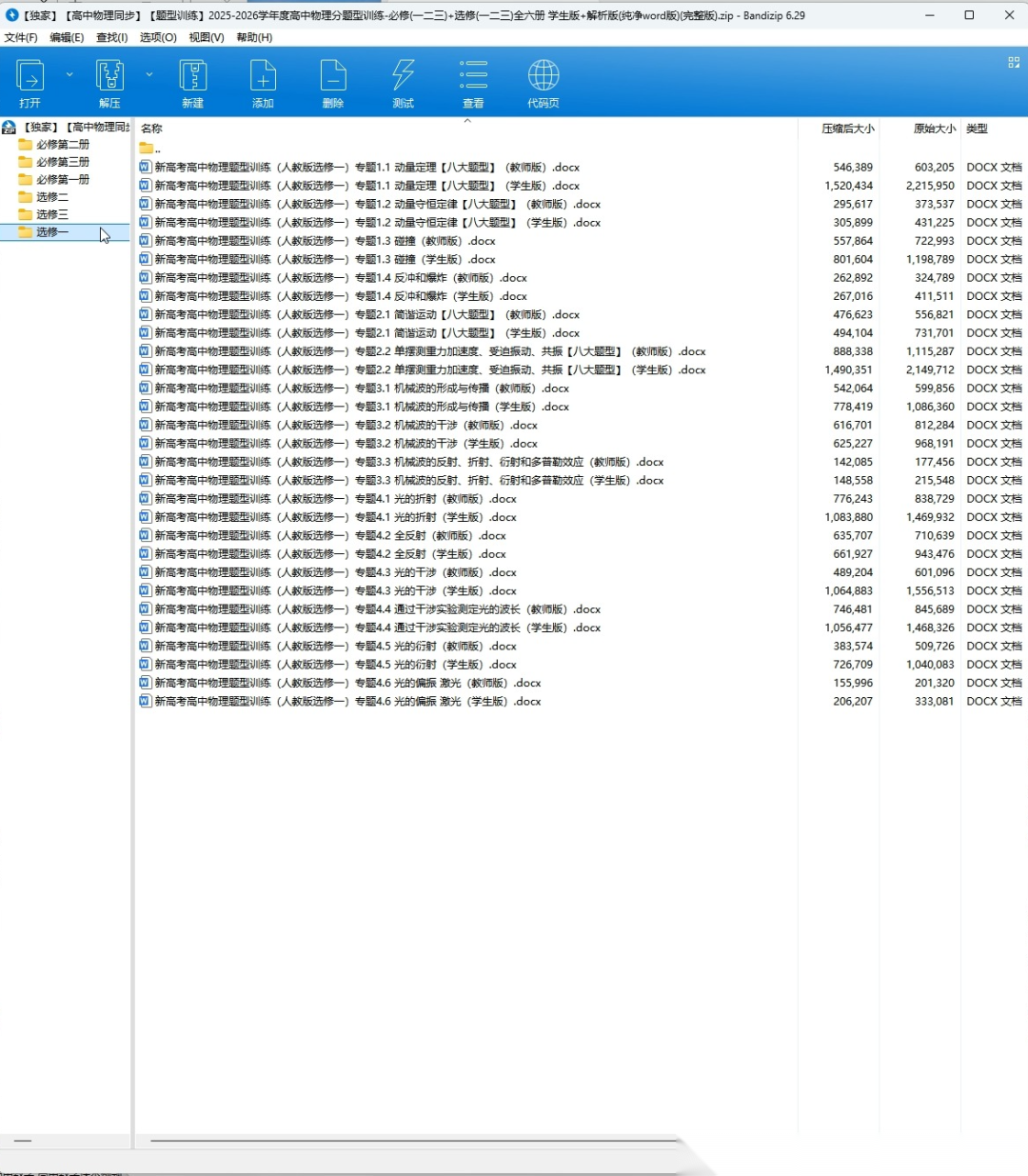Expand the dropdown arrow beside Extract (解压)
1028x1176 pixels.
coord(149,74)
